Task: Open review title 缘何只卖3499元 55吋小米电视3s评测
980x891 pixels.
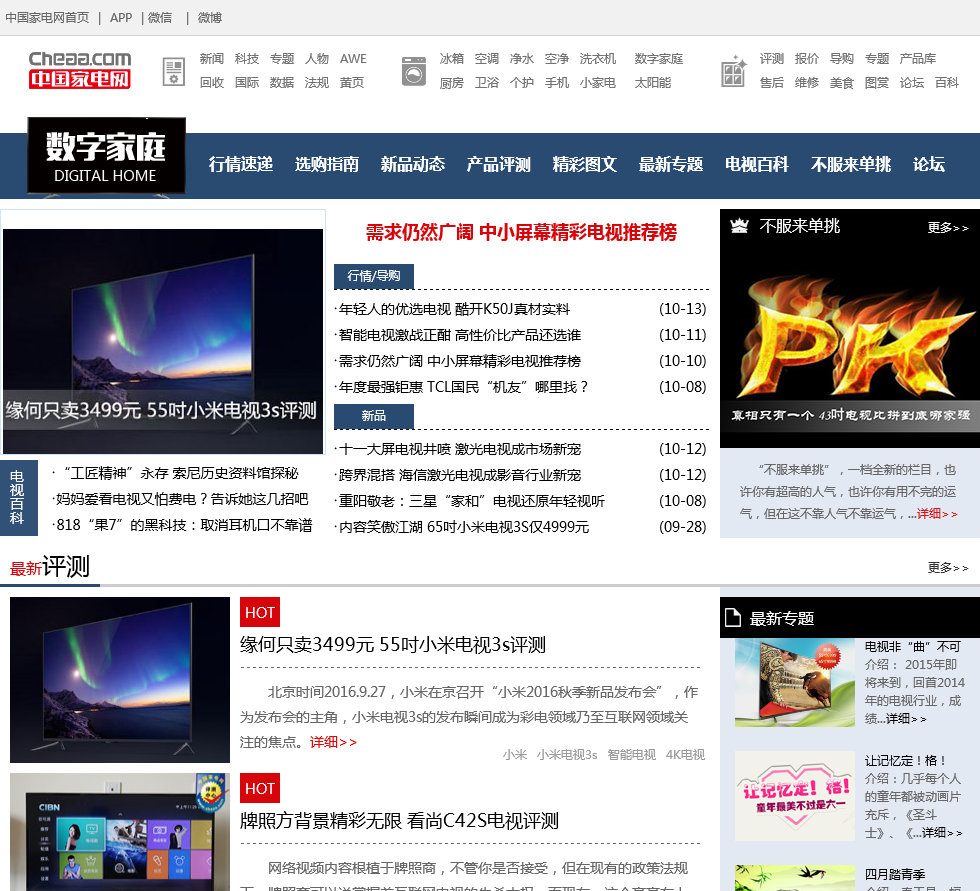Action: (393, 645)
